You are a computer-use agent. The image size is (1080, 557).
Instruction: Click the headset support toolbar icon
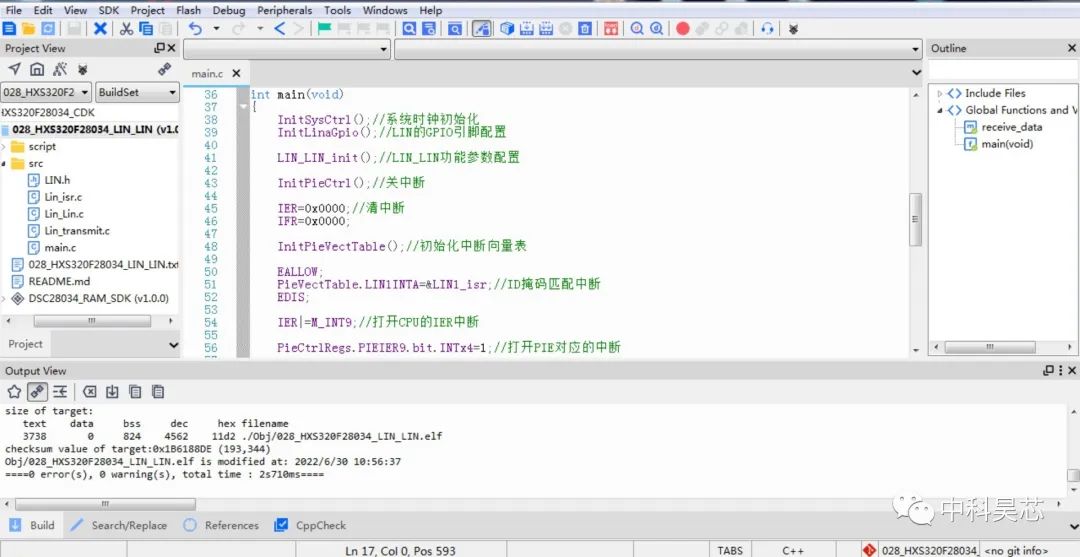tap(767, 28)
